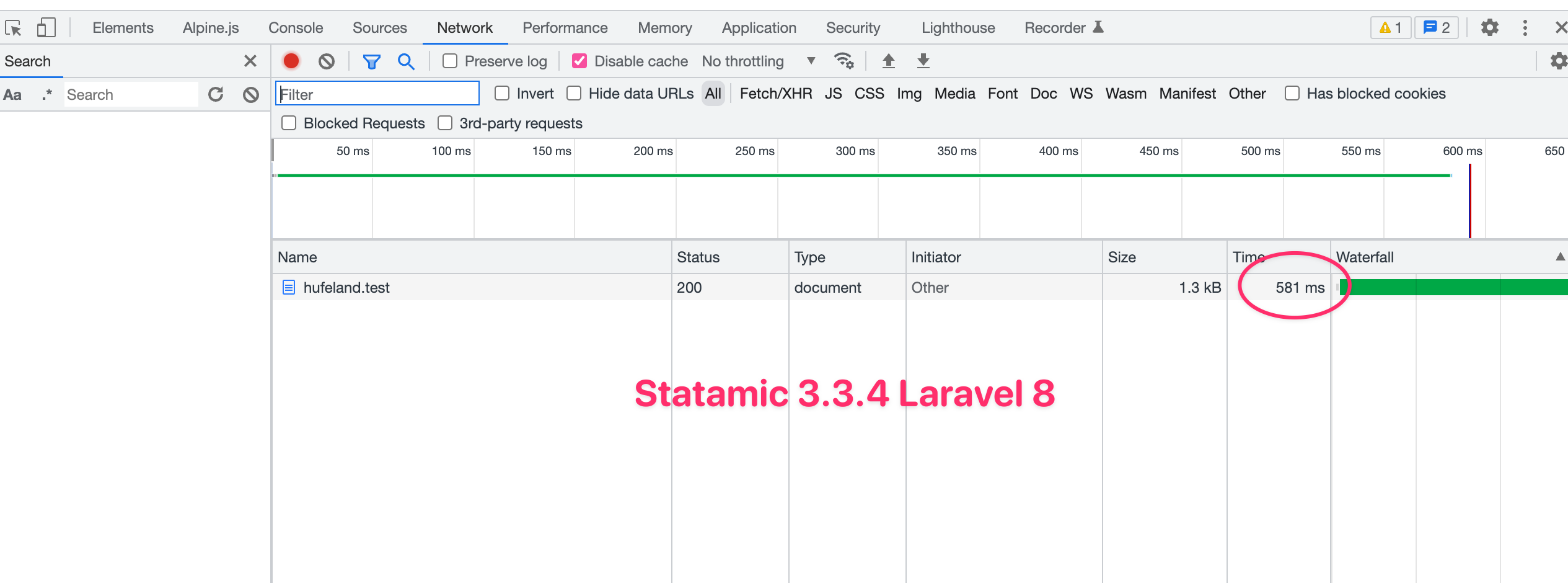
Task: Toggle match case Aa in search
Action: point(12,95)
